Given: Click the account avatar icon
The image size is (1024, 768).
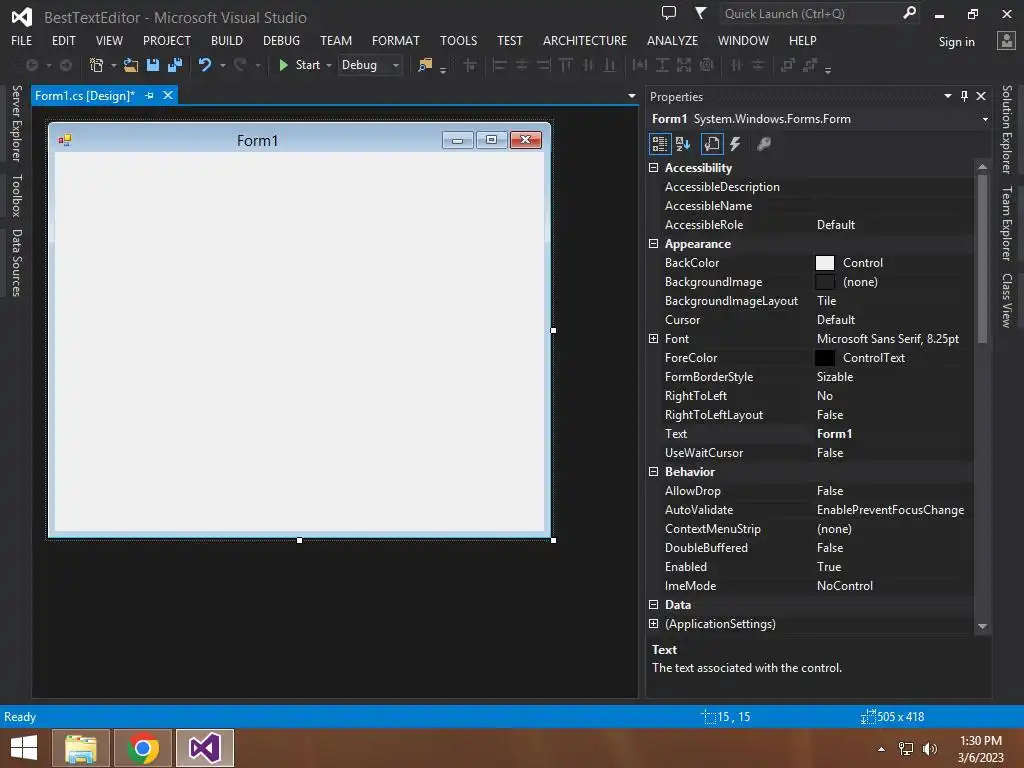Looking at the screenshot, I should pos(1006,41).
